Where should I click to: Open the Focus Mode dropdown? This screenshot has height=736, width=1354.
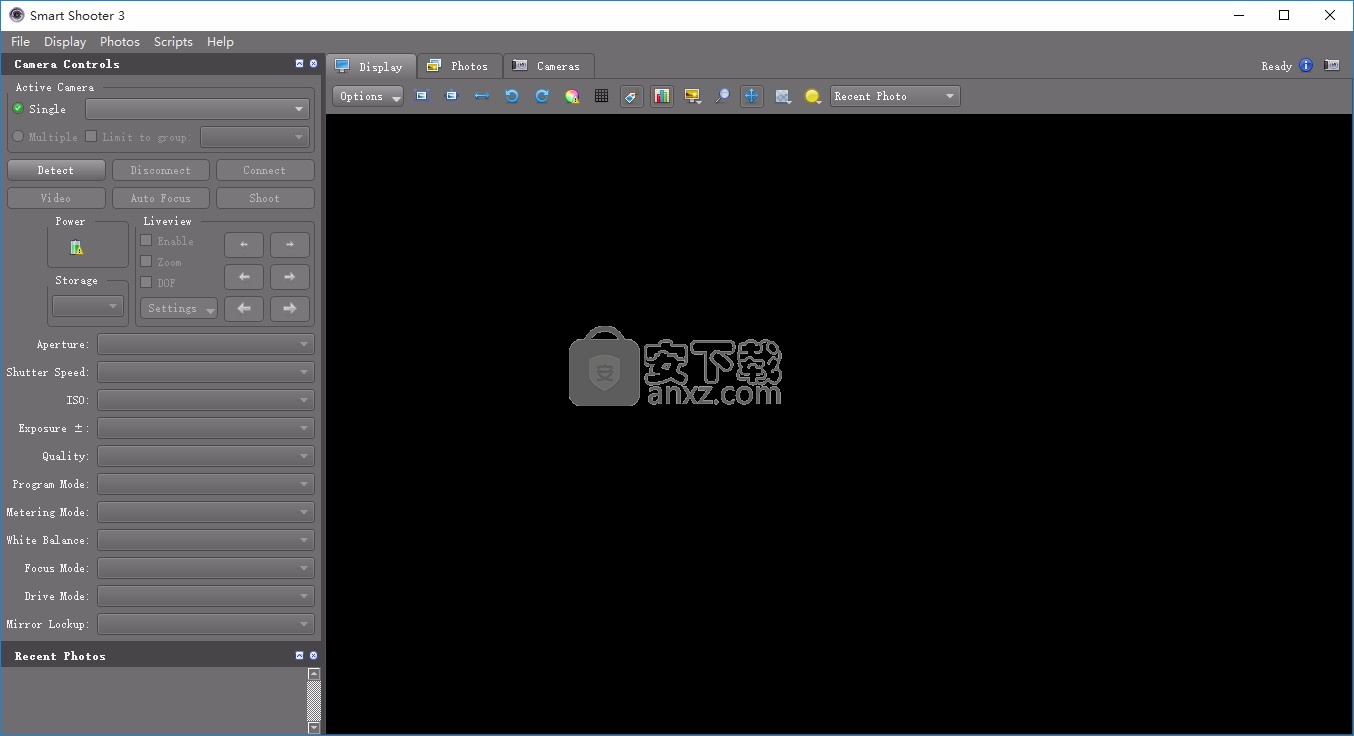click(206, 568)
